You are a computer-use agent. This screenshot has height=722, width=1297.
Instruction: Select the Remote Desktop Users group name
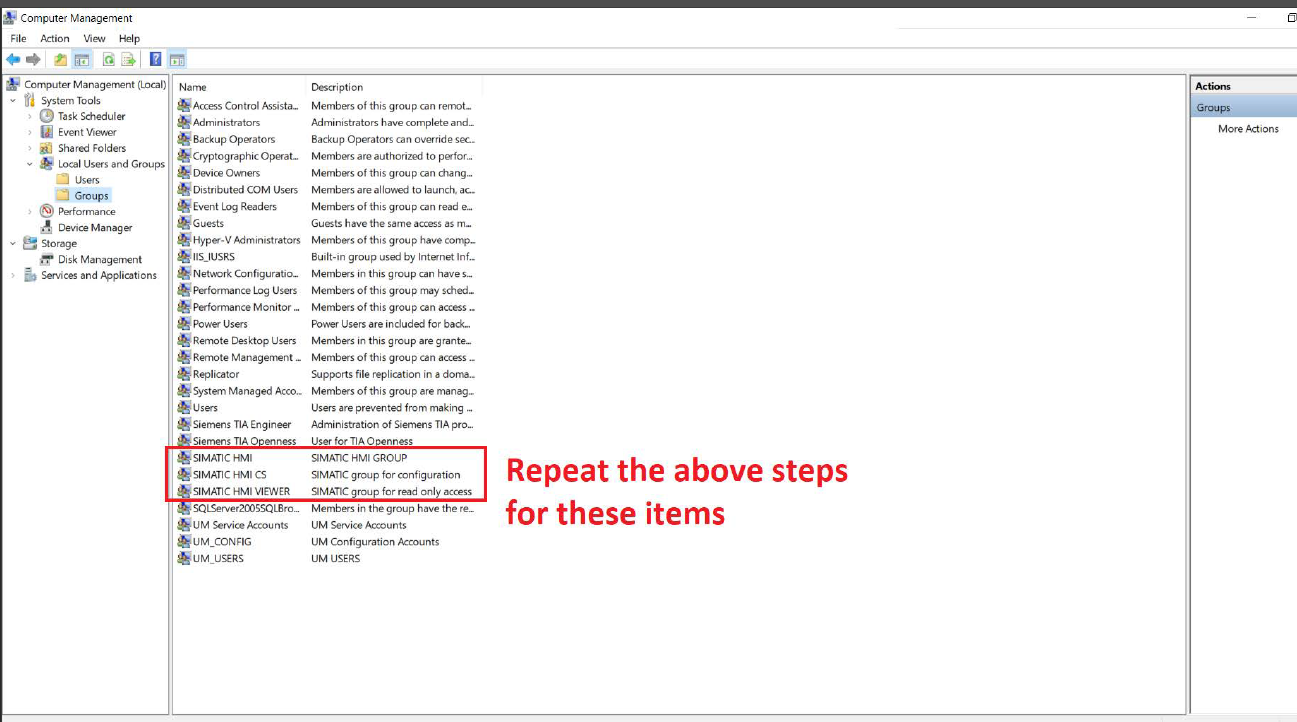point(244,341)
